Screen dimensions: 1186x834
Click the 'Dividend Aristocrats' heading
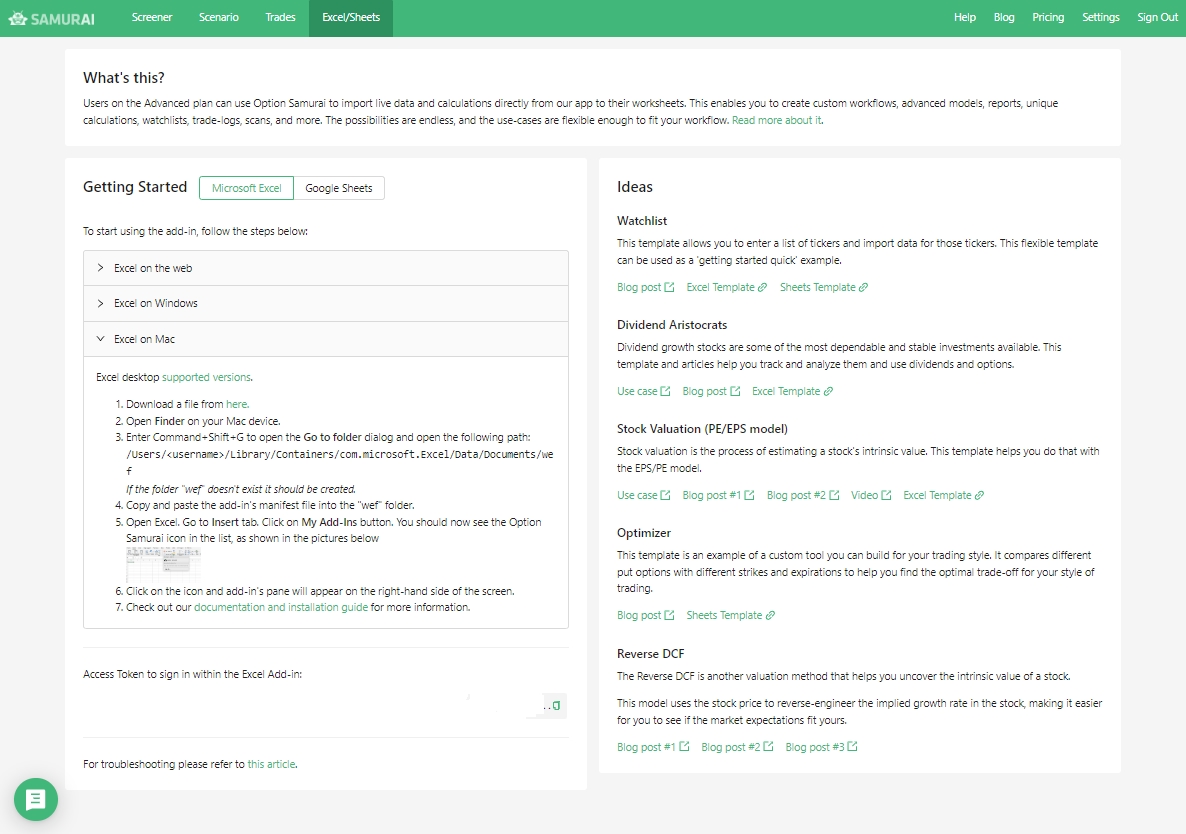672,325
